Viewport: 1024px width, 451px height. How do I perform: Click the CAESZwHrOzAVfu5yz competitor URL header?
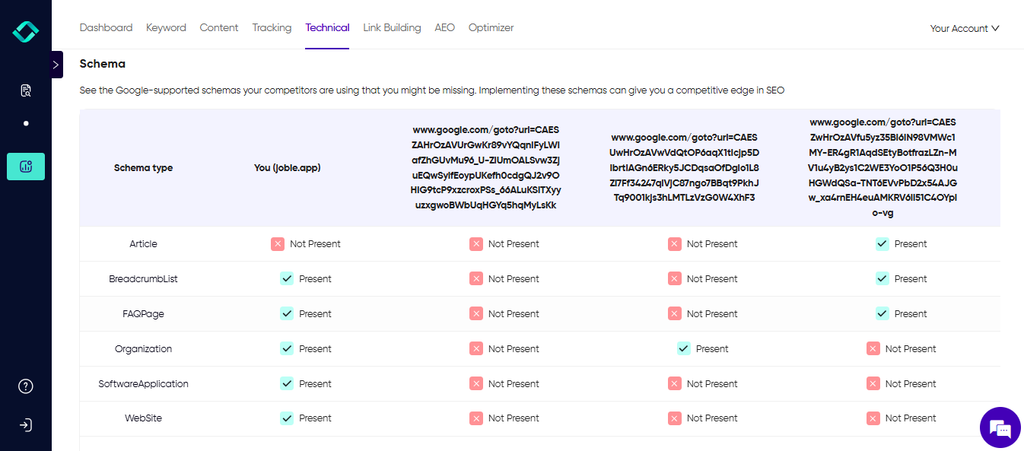coord(883,168)
